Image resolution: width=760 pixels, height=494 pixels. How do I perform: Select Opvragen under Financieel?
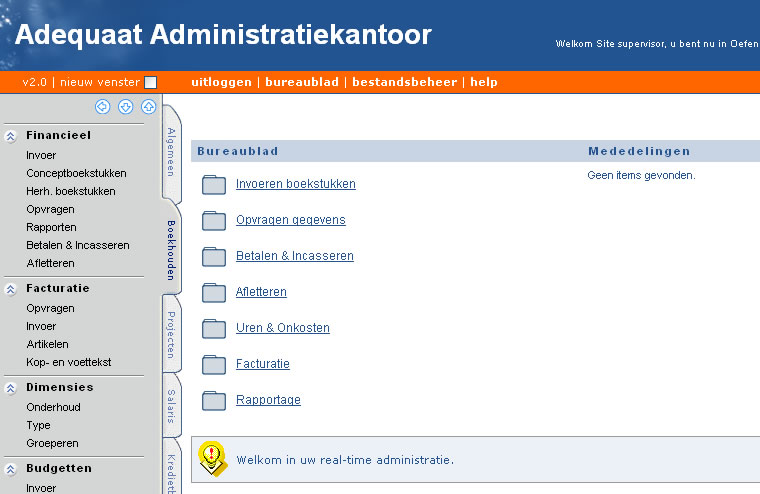pos(50,209)
